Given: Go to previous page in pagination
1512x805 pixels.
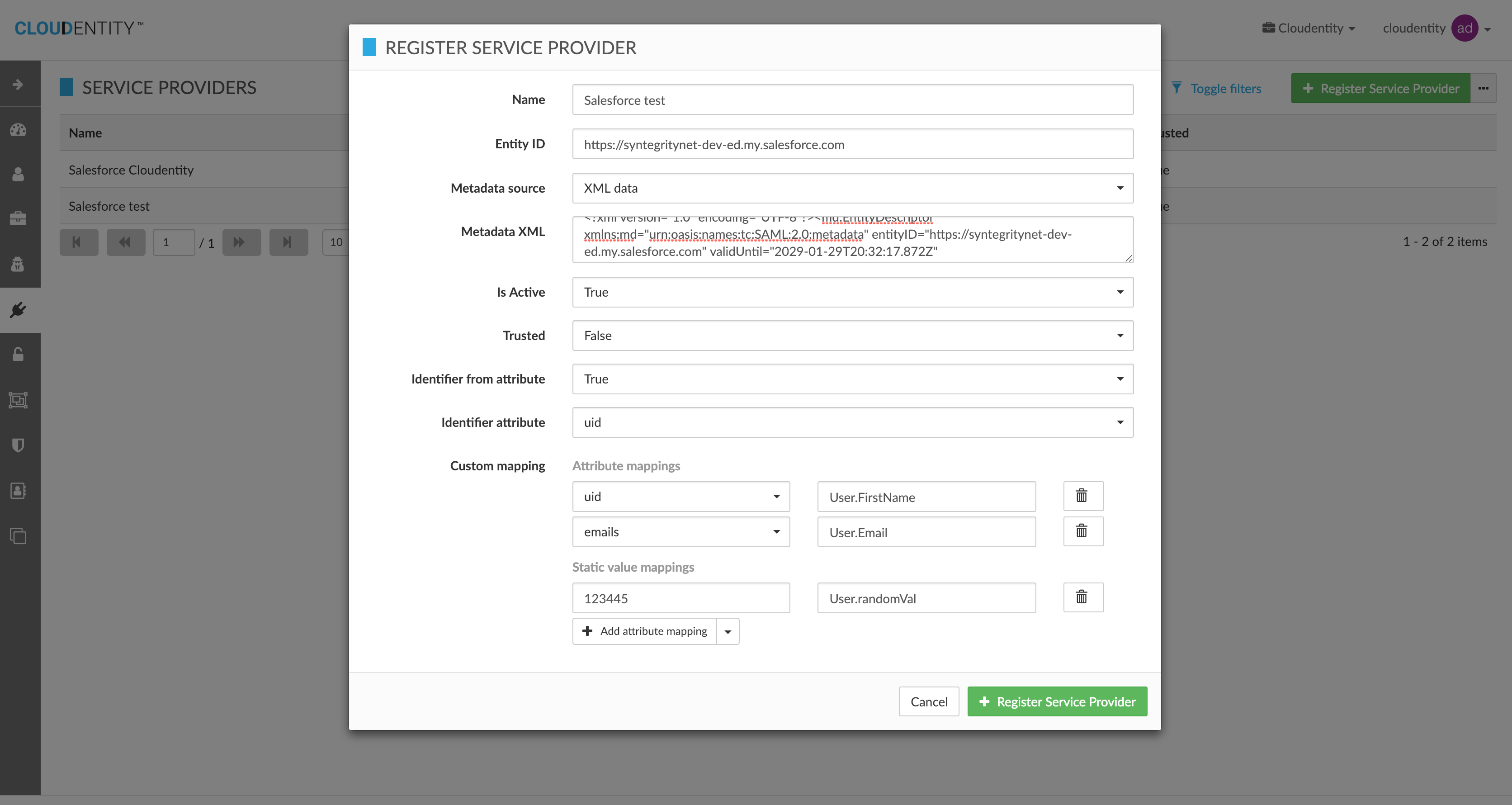Looking at the screenshot, I should pyautogui.click(x=126, y=242).
